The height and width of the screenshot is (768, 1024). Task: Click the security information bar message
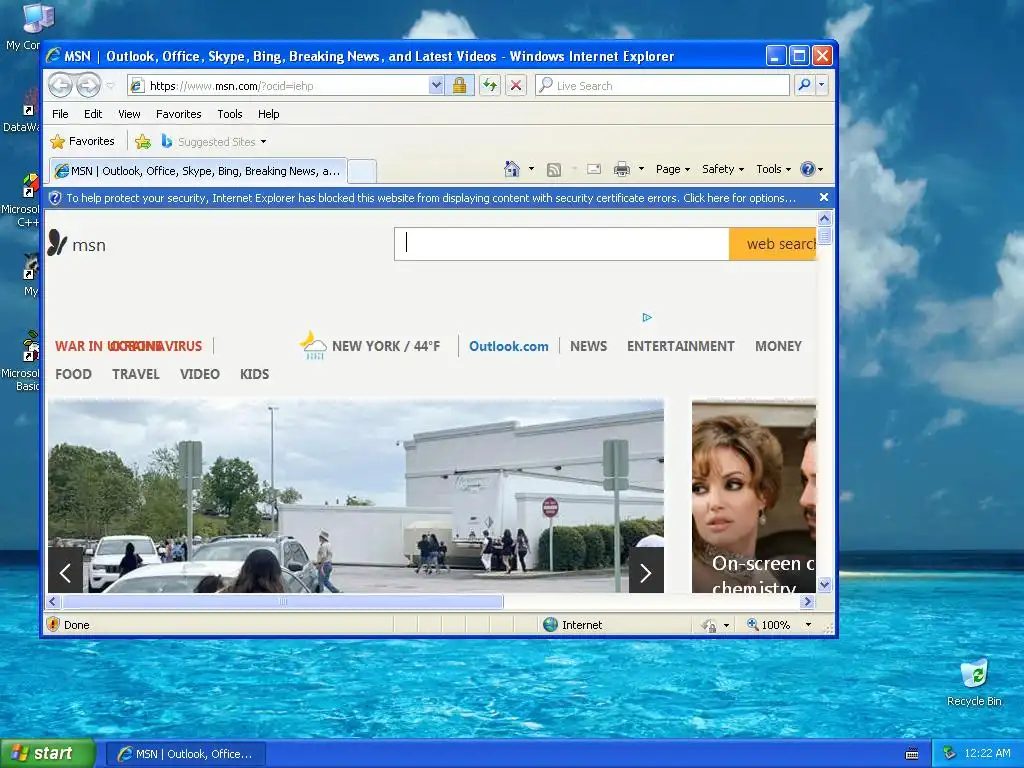431,198
